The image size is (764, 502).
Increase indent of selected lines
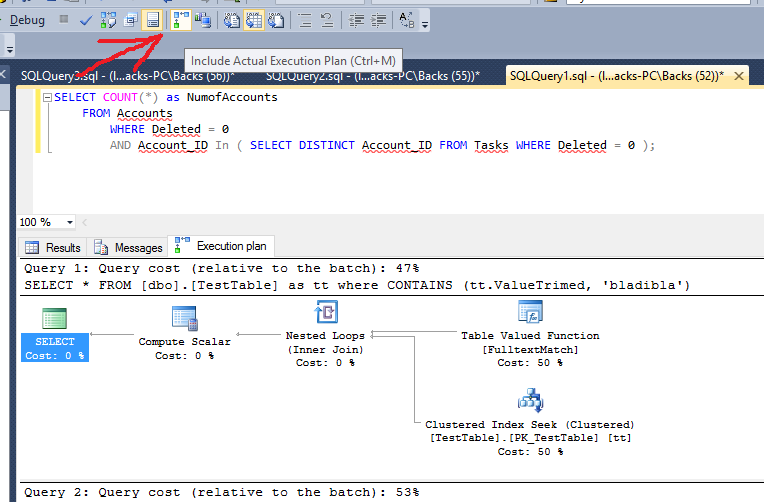click(x=379, y=20)
